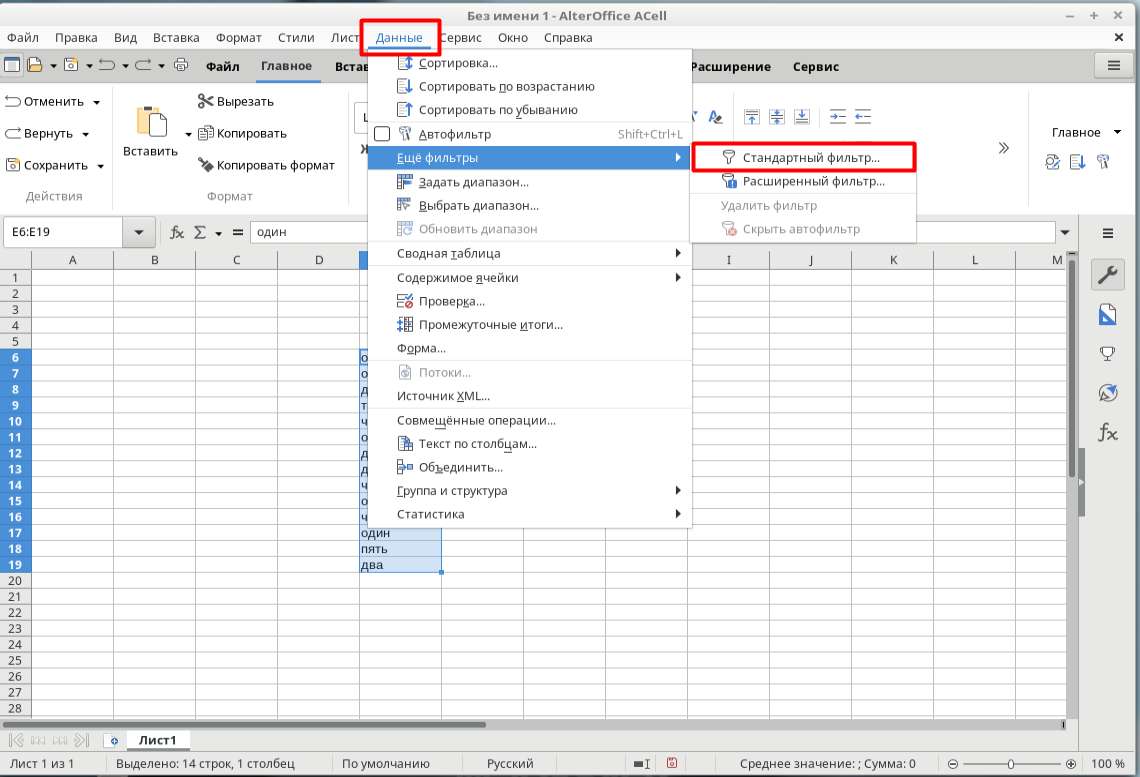Click the ribbon hamburger menu button
The height and width of the screenshot is (777, 1140).
(x=1113, y=65)
